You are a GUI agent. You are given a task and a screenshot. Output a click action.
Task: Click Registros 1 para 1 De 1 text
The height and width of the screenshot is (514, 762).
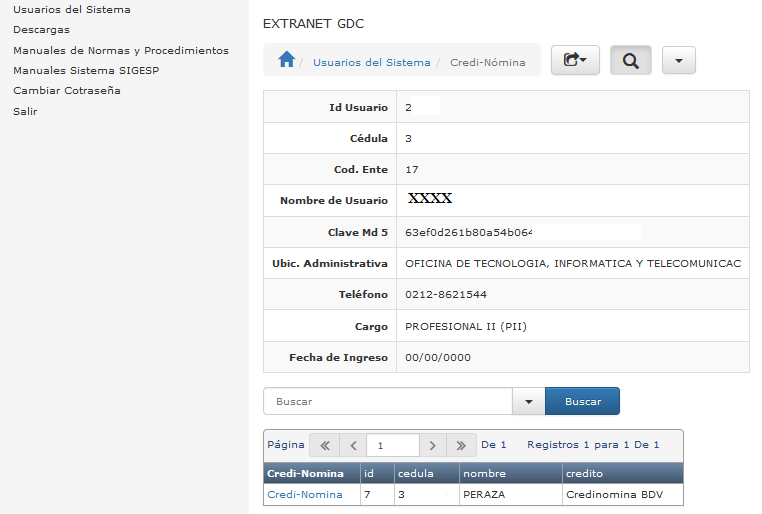593,445
